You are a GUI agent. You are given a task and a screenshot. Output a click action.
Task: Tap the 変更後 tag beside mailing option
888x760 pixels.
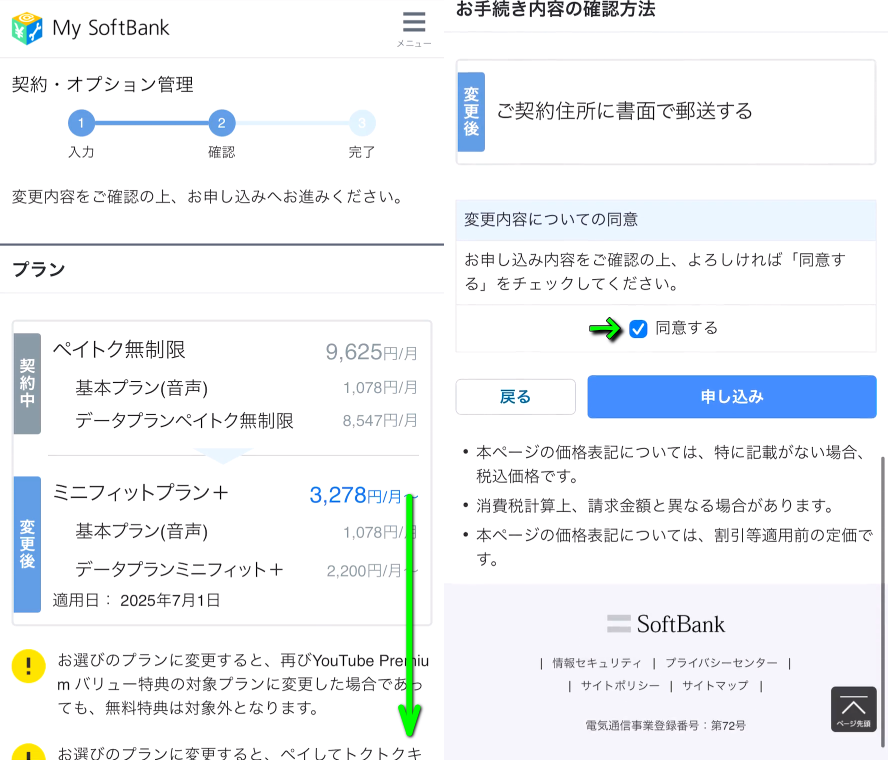(471, 112)
